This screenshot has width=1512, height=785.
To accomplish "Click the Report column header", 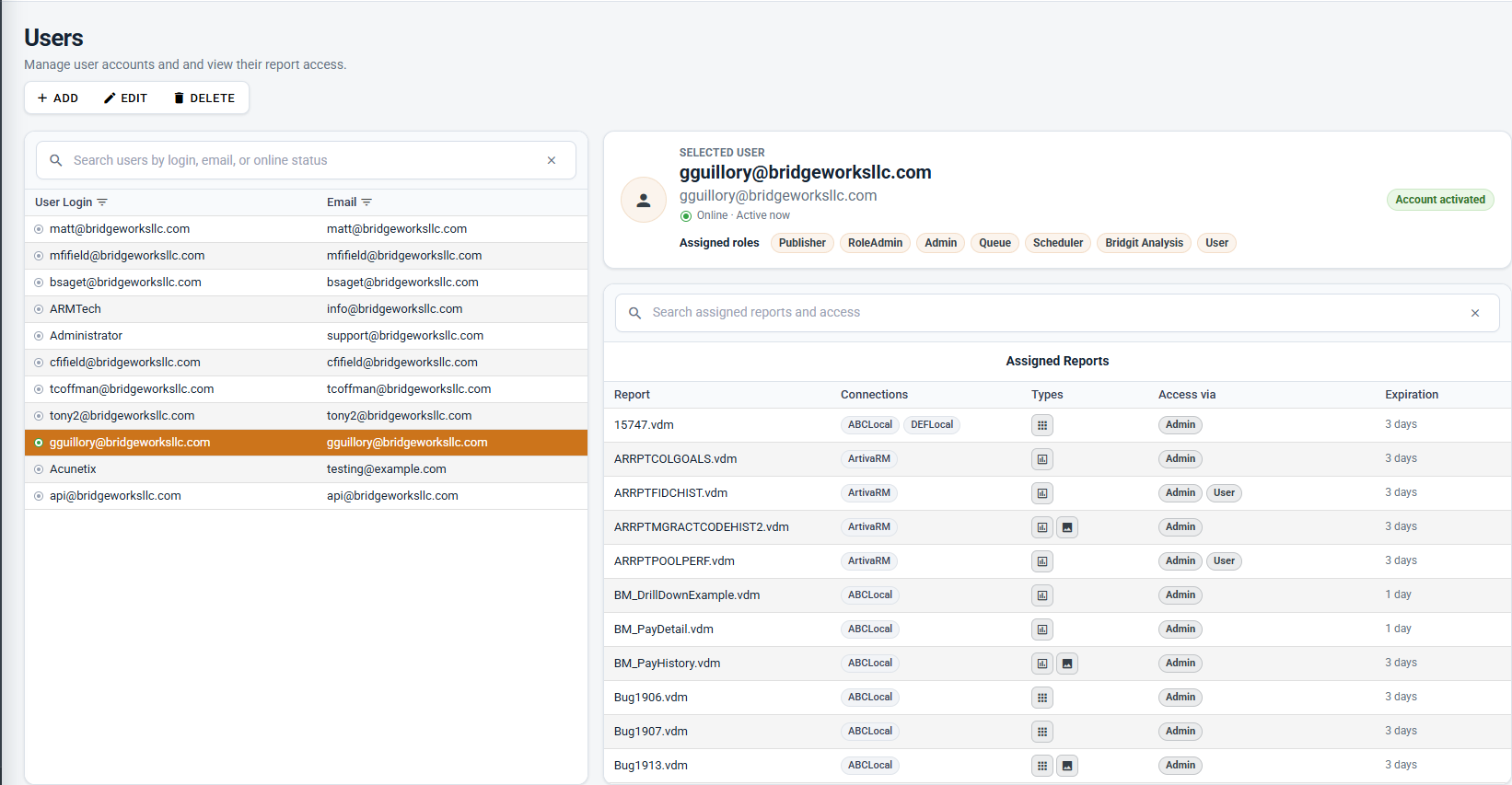I will click(x=632, y=395).
